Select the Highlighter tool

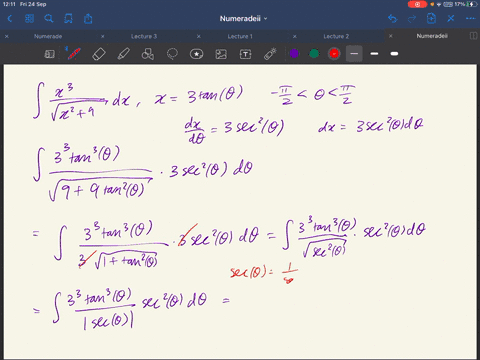124,54
